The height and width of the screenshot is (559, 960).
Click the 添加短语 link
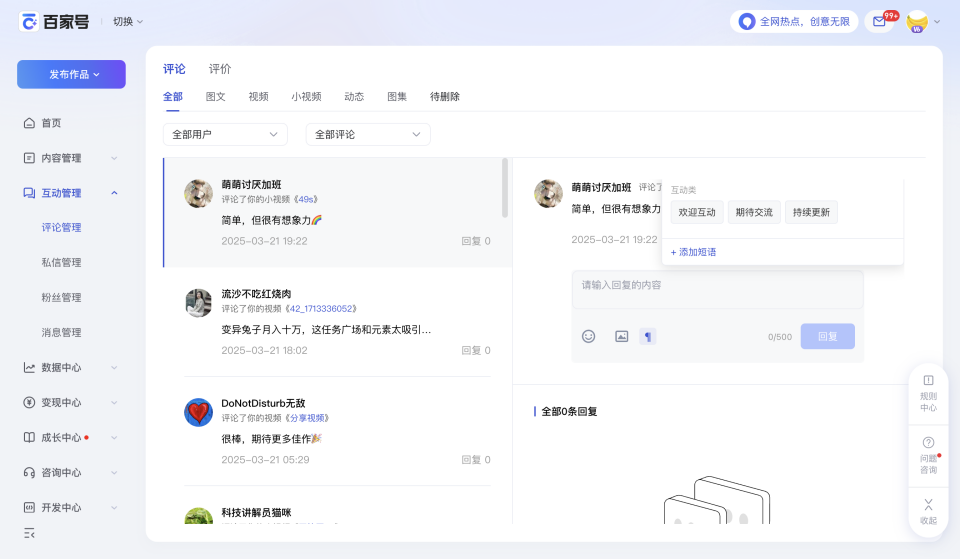[x=693, y=252]
